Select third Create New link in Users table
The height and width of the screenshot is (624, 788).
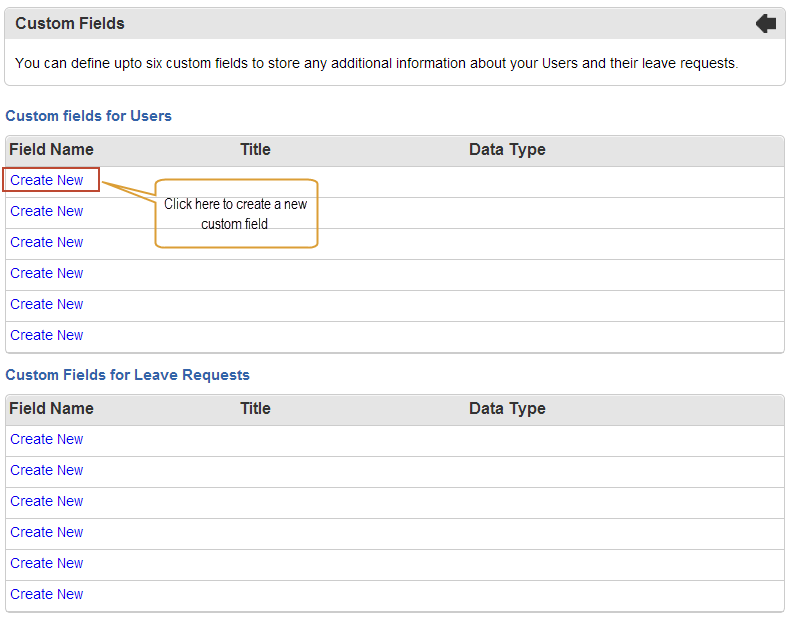click(x=47, y=242)
